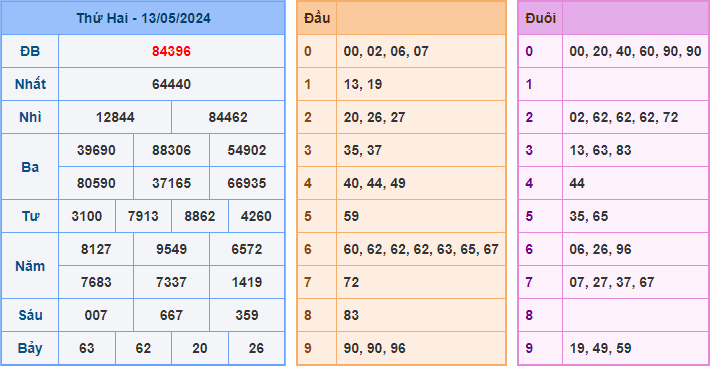Image resolution: width=711 pixels, height=366 pixels.
Task: Click the Sáu row label
Action: coord(30,315)
